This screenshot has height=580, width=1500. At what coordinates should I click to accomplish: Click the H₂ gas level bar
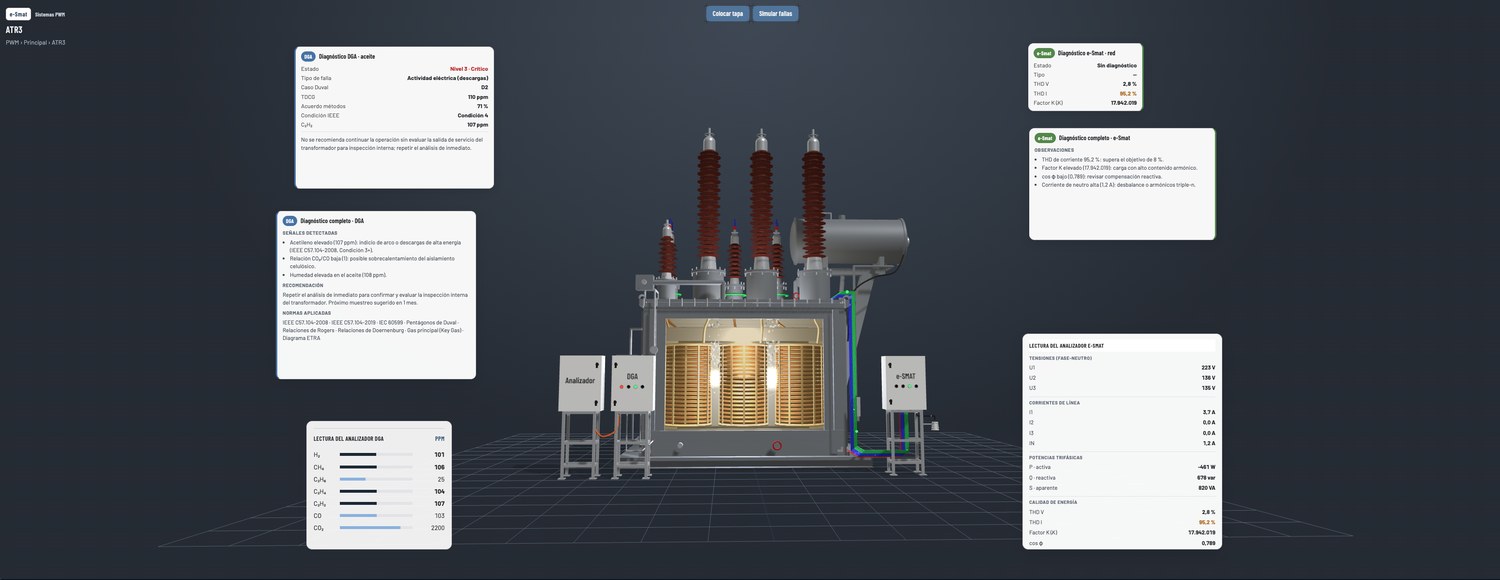click(x=376, y=455)
